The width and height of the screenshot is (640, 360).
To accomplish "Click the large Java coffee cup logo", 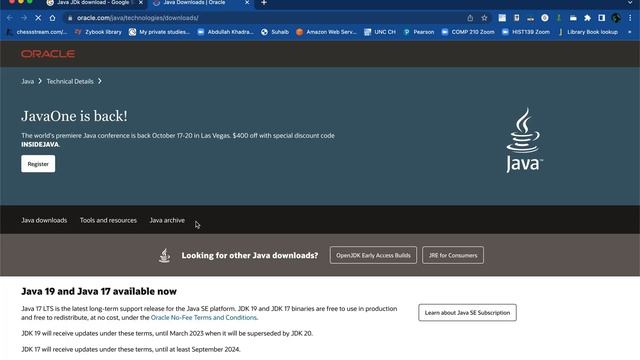I will tap(524, 140).
